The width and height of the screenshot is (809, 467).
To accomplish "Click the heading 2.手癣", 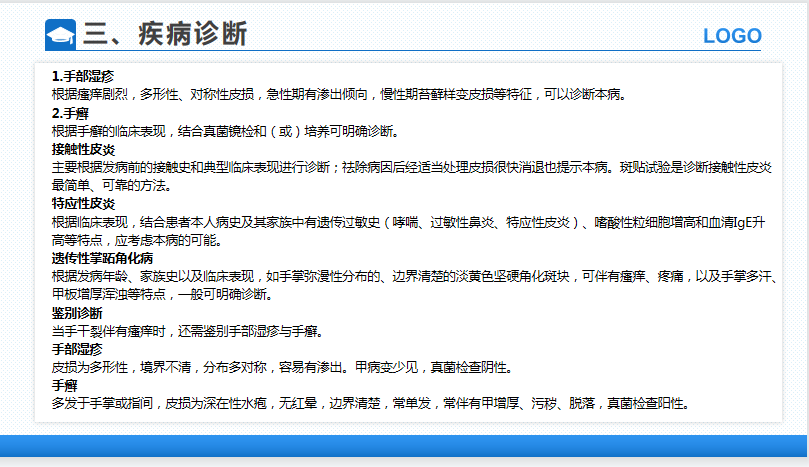I will point(70,114).
